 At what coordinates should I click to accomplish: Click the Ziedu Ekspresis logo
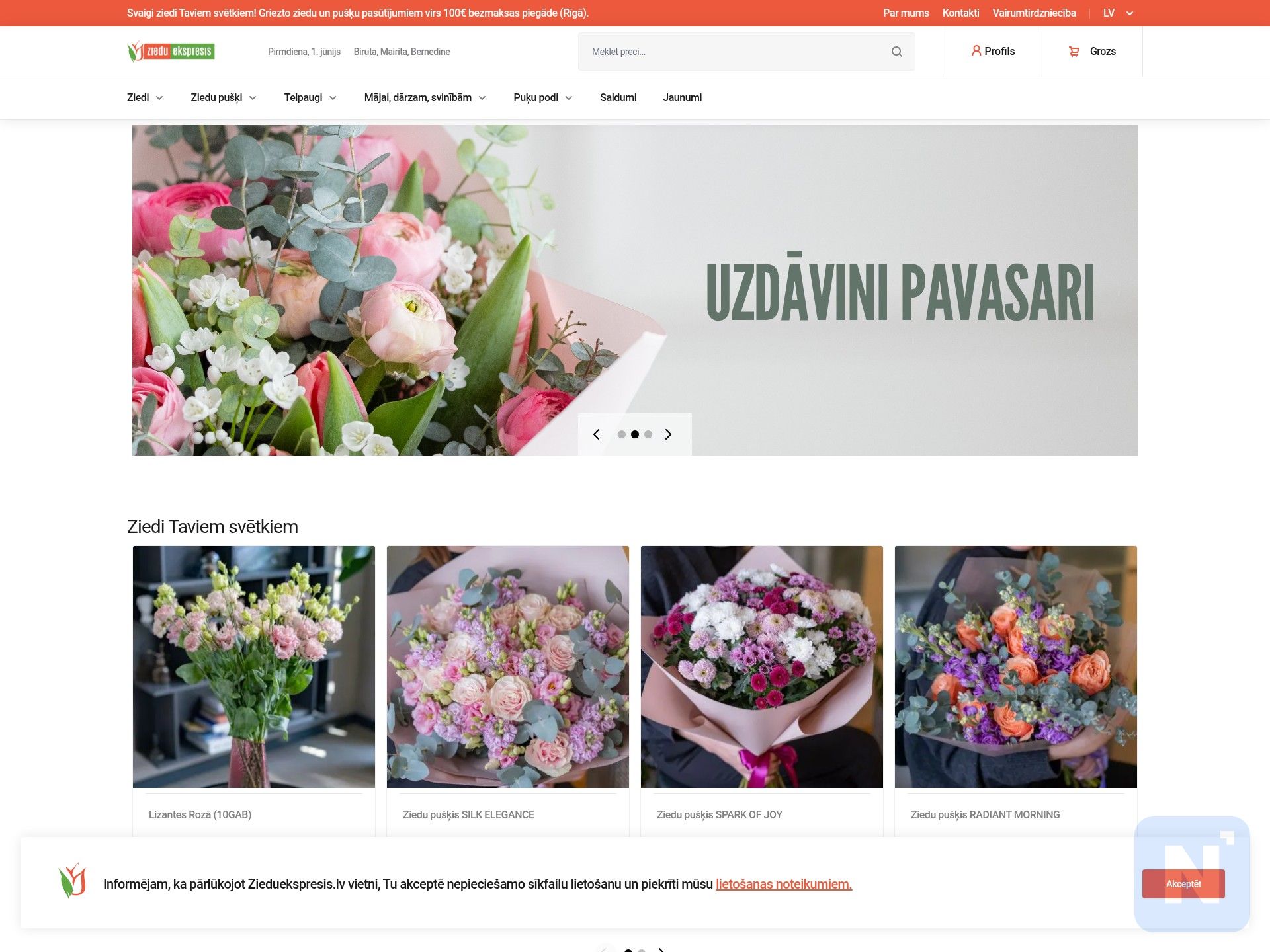pyautogui.click(x=171, y=52)
